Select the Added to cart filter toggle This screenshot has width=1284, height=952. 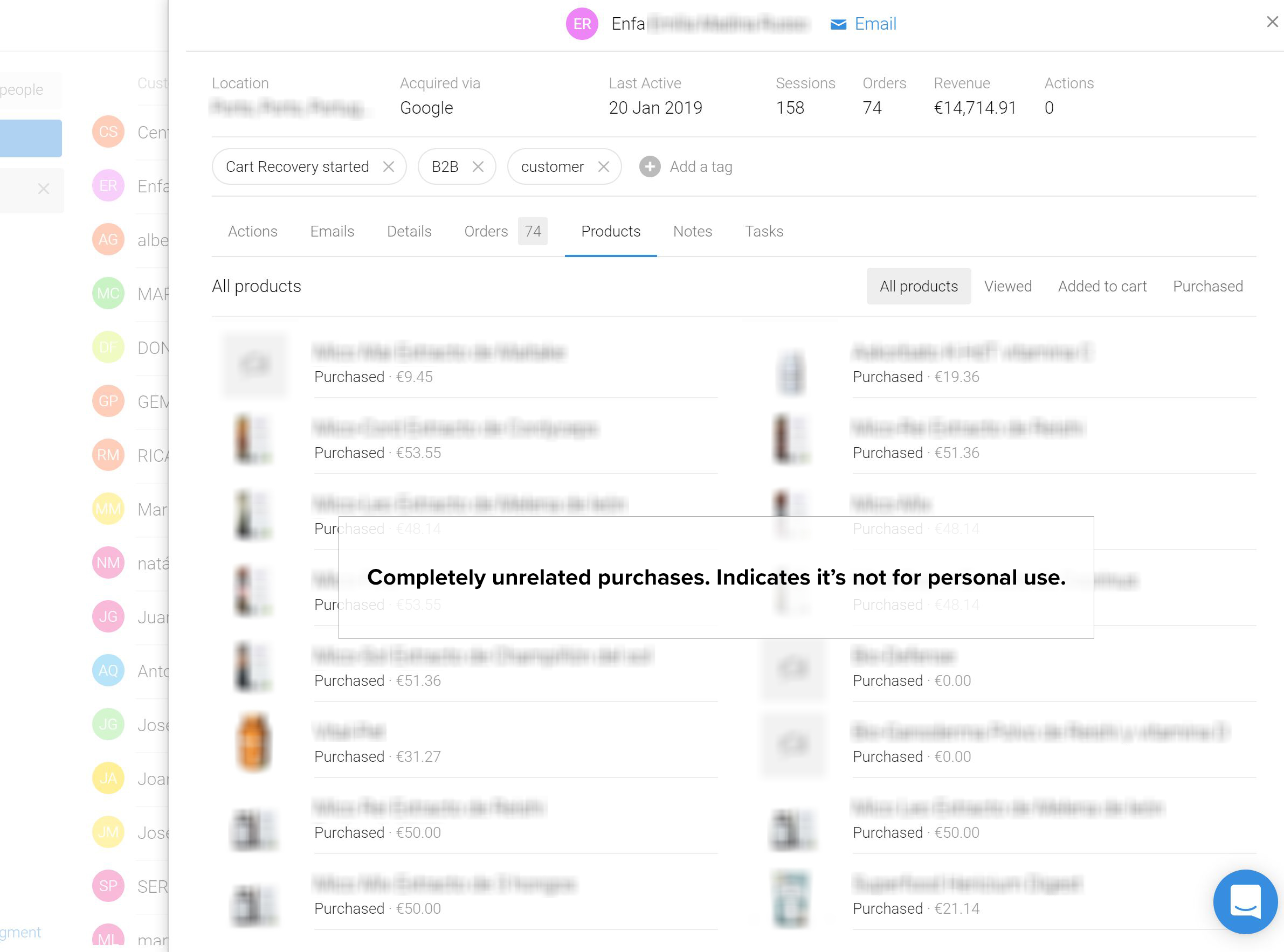(x=1102, y=286)
